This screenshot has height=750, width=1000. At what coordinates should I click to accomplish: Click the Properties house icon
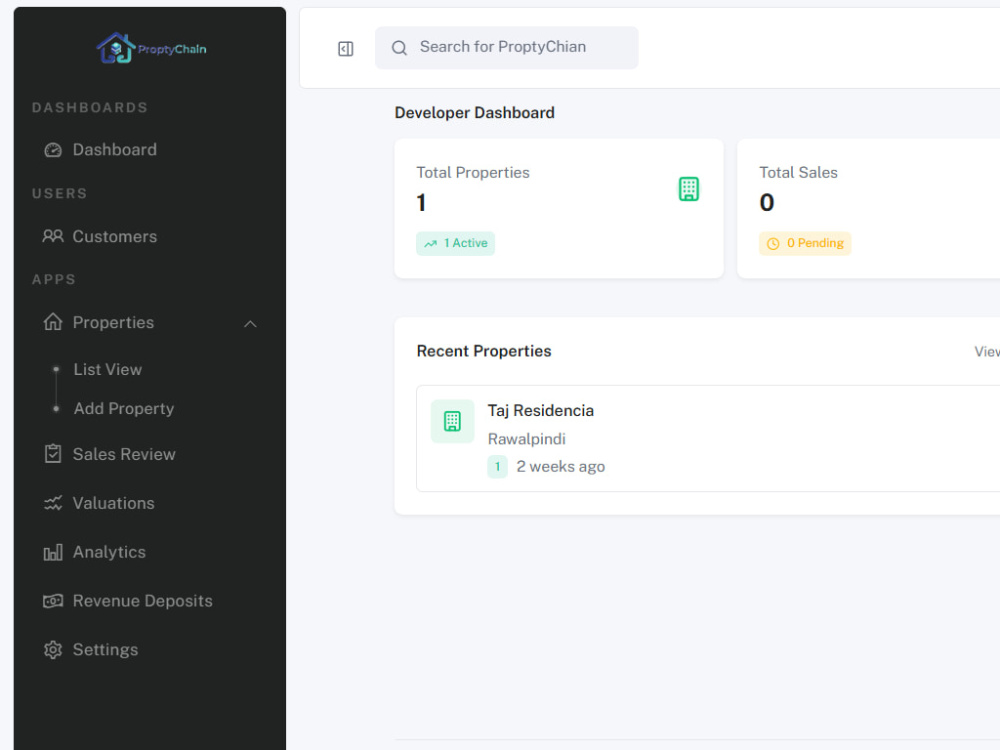[53, 322]
